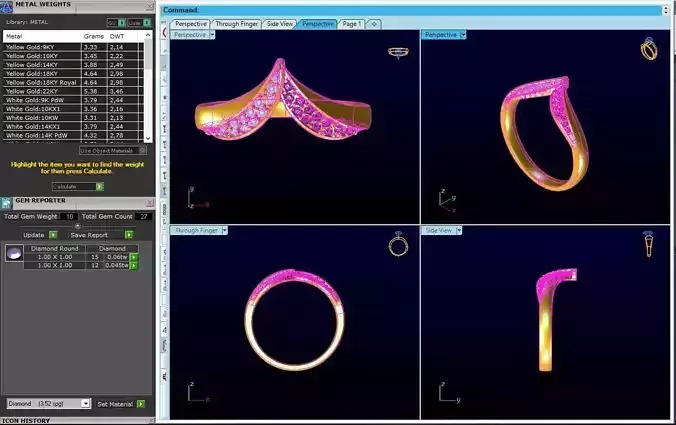The image size is (676, 425).
Task: Click green arrow on 0.06tw gem row
Action: tap(134, 257)
